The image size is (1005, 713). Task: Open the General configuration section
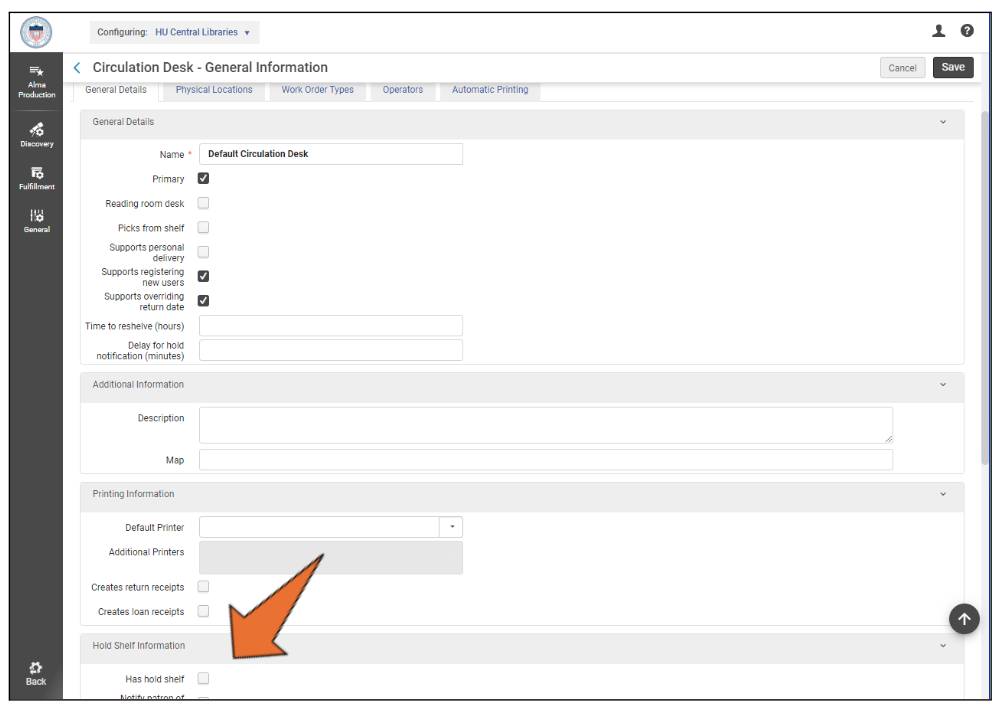pyautogui.click(x=36, y=220)
